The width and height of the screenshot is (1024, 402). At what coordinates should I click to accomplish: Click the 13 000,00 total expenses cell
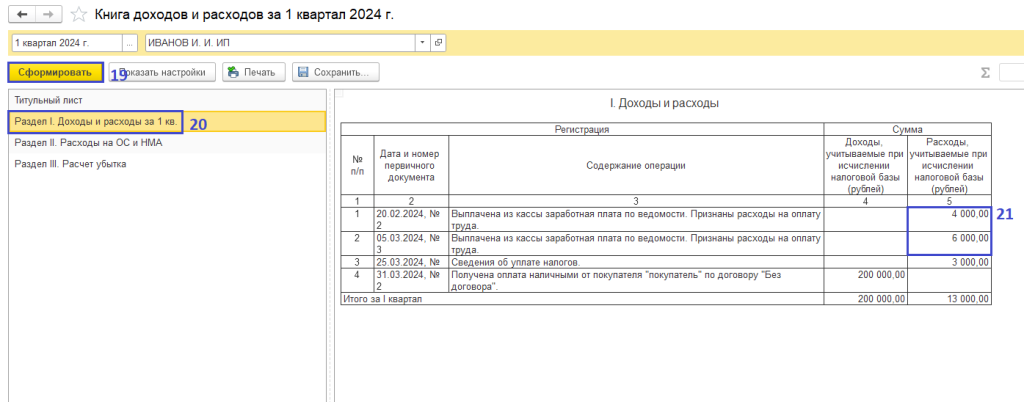[950, 299]
